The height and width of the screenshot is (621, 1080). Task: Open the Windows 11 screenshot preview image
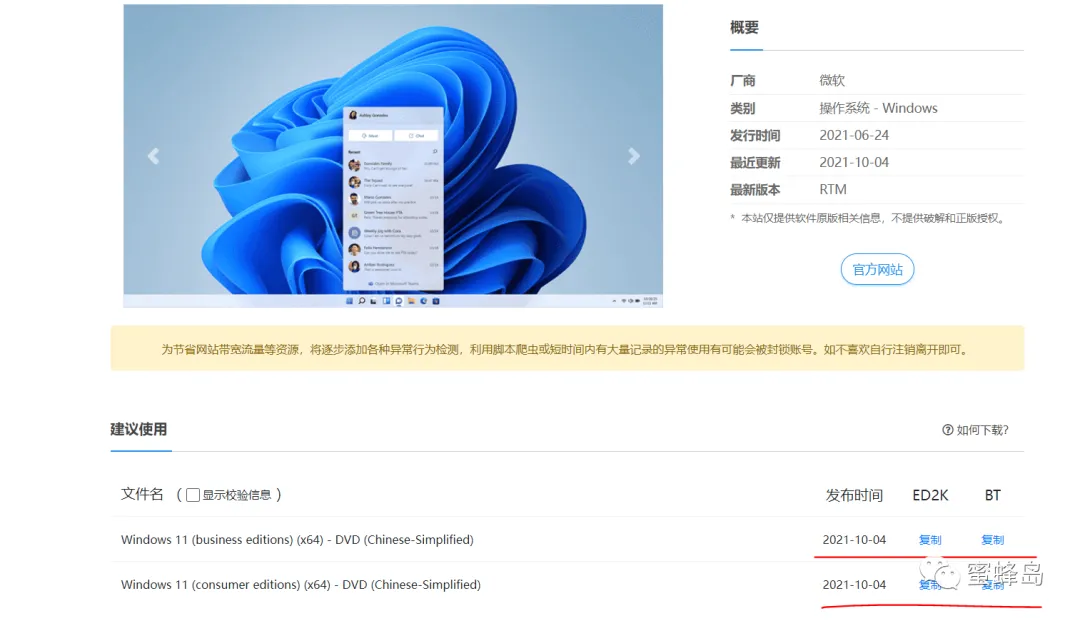point(393,156)
